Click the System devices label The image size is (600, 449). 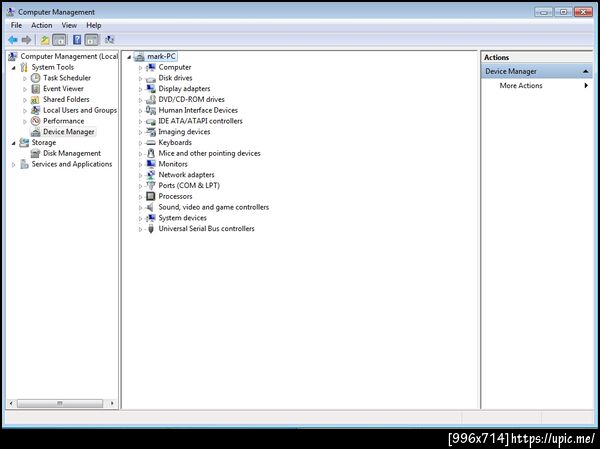[x=183, y=218]
